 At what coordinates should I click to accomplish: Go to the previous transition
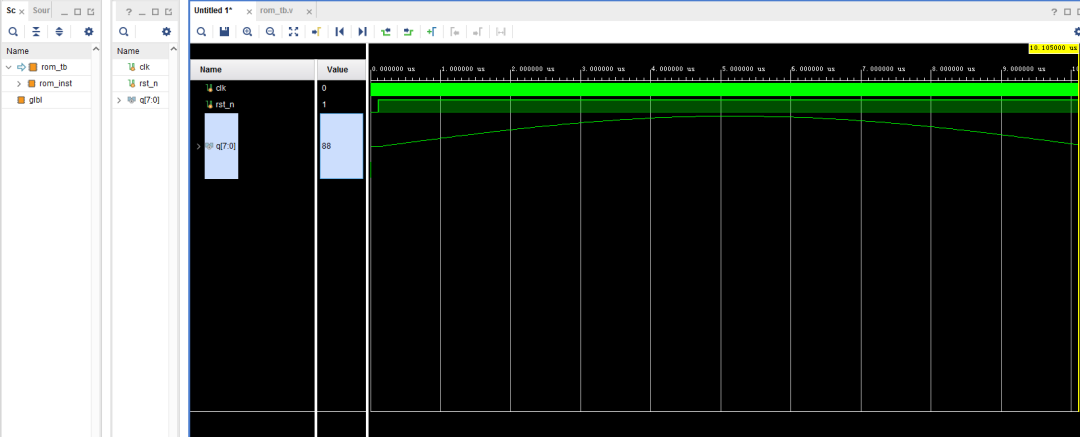coord(386,32)
